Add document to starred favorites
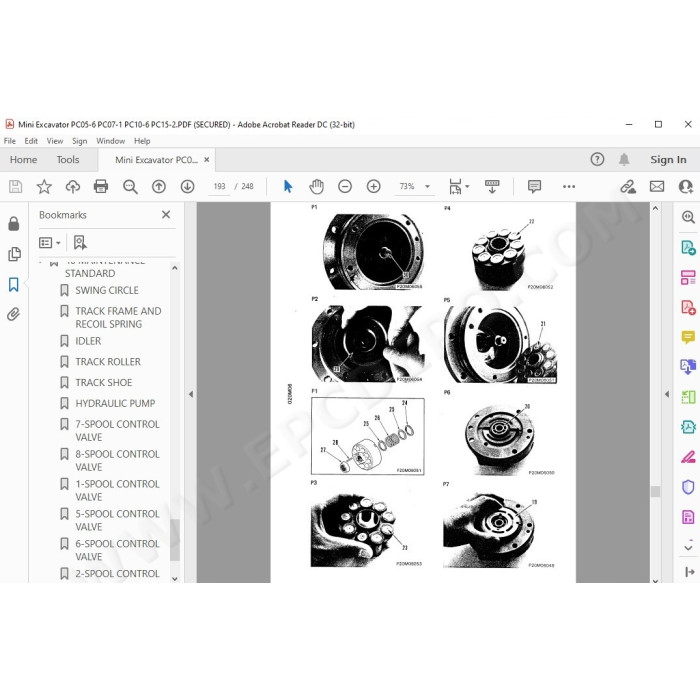The image size is (700, 700). point(44,186)
